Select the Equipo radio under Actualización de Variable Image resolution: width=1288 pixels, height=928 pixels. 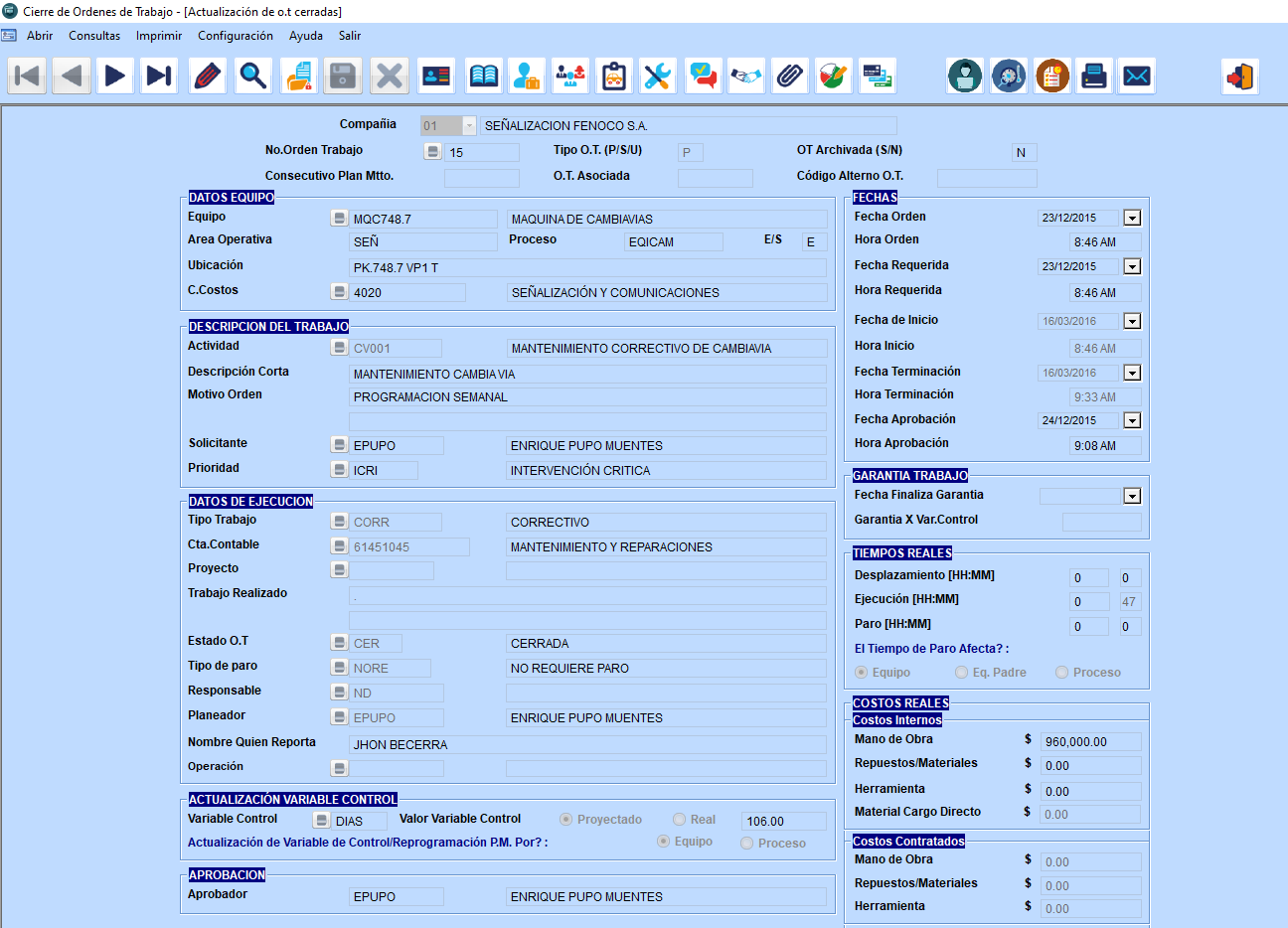click(x=664, y=842)
